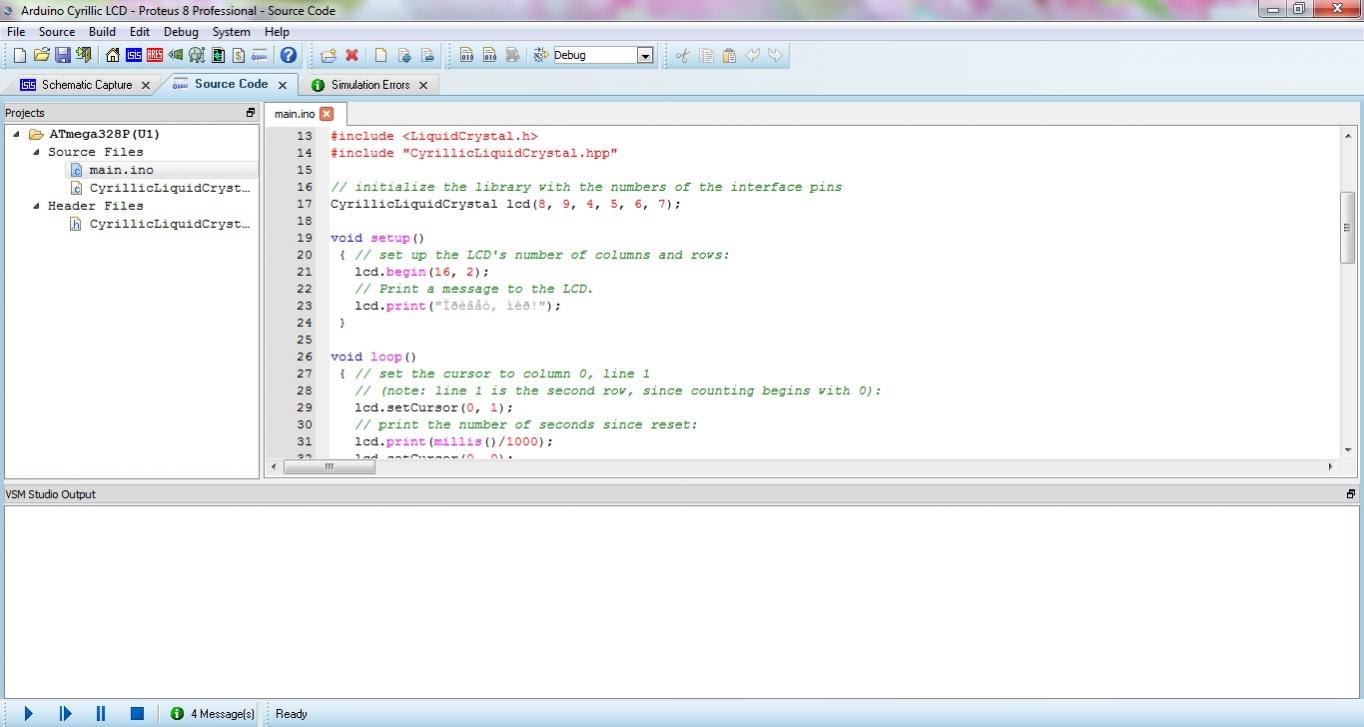This screenshot has width=1364, height=727.
Task: Open the blue Help question mark icon
Action: click(x=288, y=55)
